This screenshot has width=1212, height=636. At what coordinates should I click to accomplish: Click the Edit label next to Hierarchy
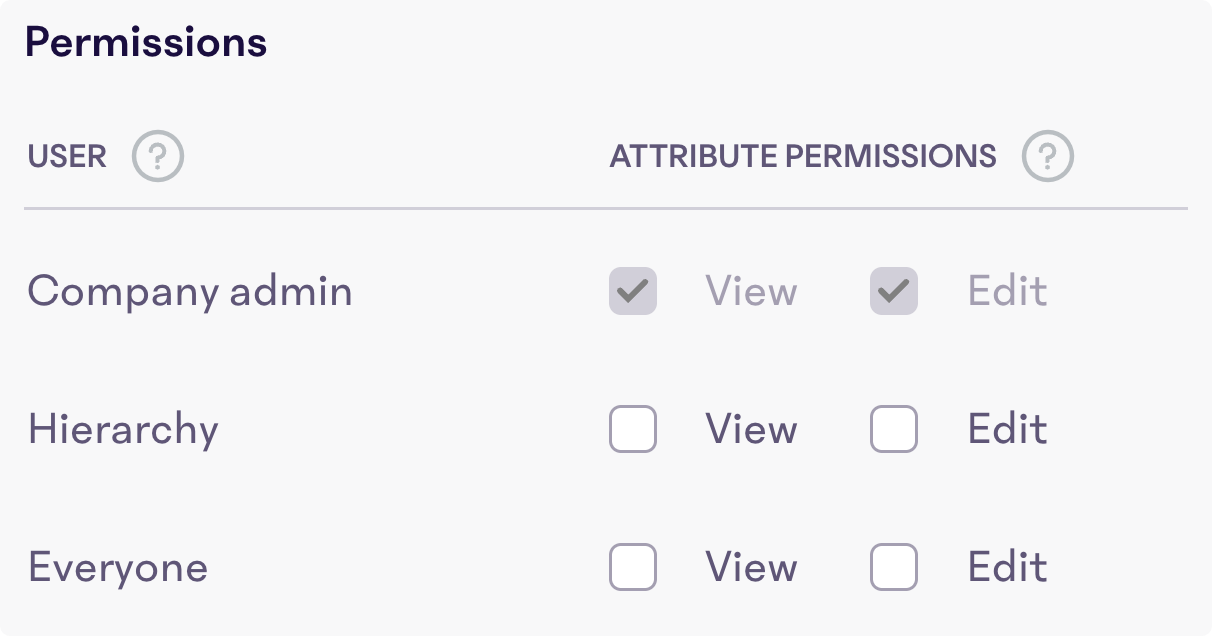point(1006,429)
